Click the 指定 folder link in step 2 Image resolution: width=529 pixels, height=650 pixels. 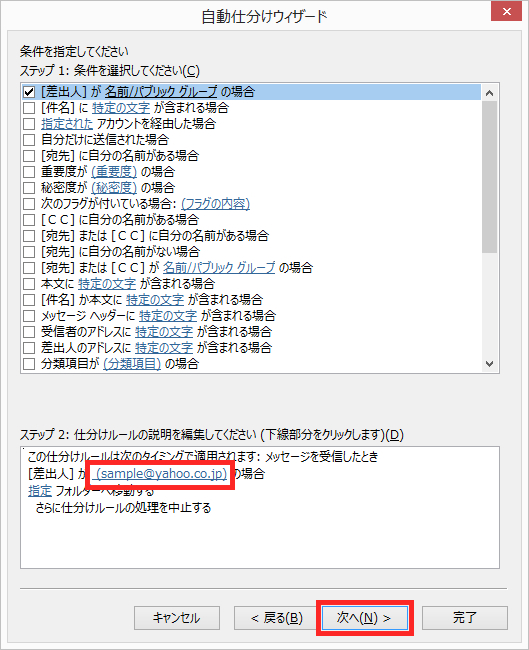tap(40, 491)
